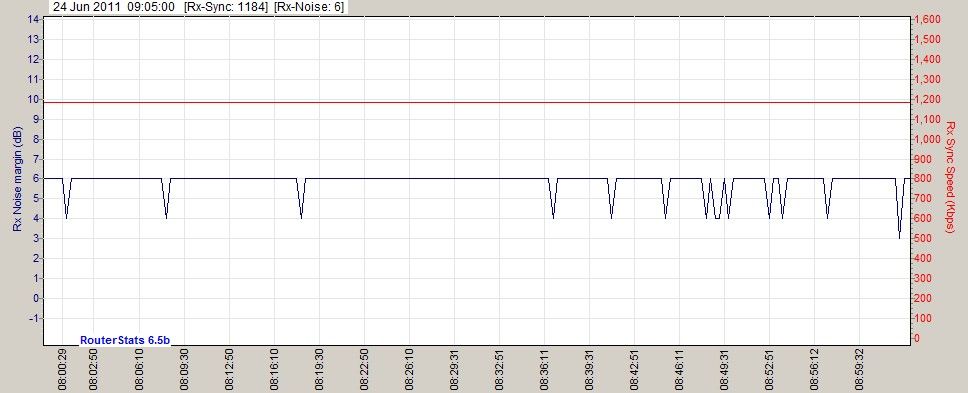968x393 pixels.
Task: Click right axis value 800
Action: (924, 178)
